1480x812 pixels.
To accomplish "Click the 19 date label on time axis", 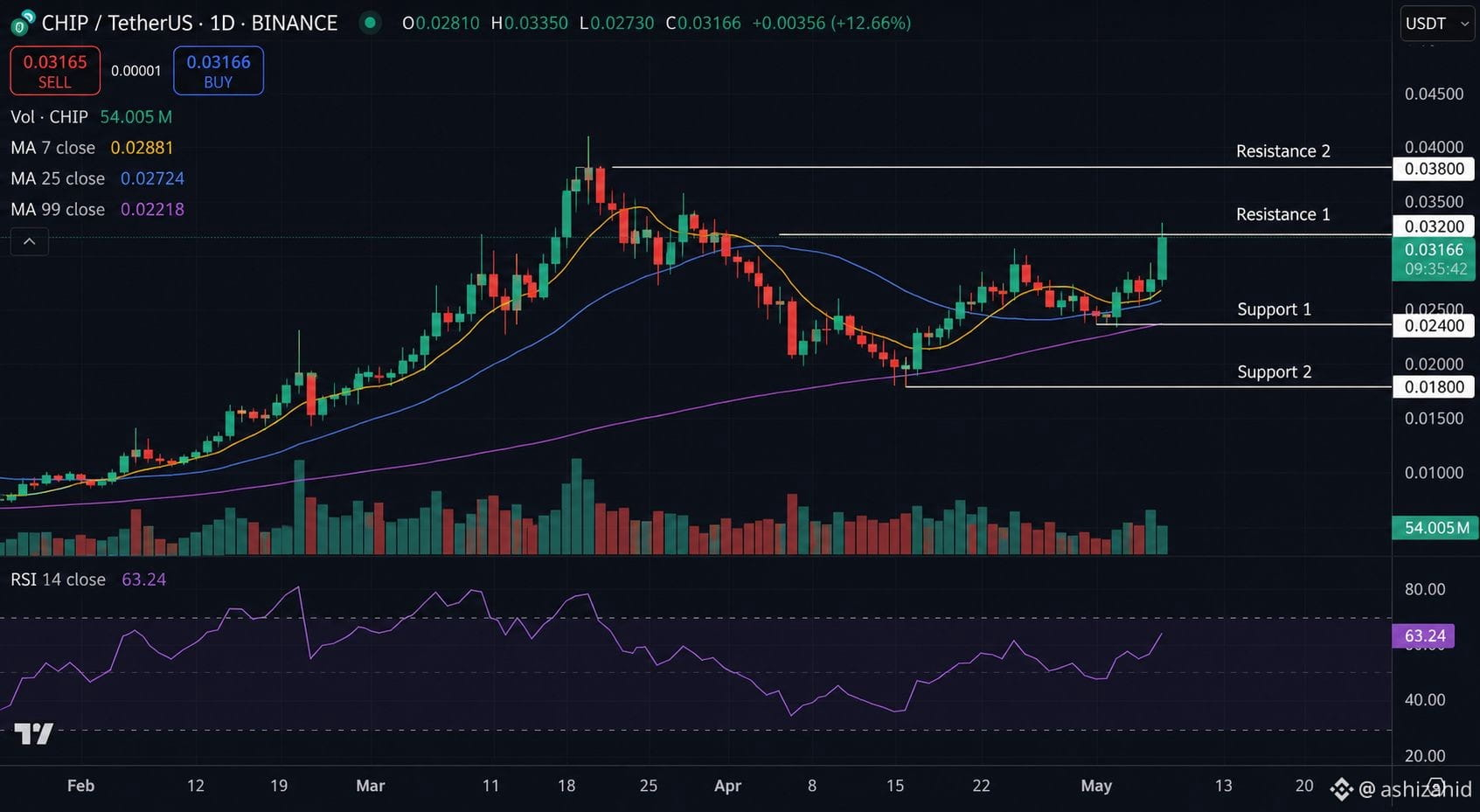I will coord(279,786).
